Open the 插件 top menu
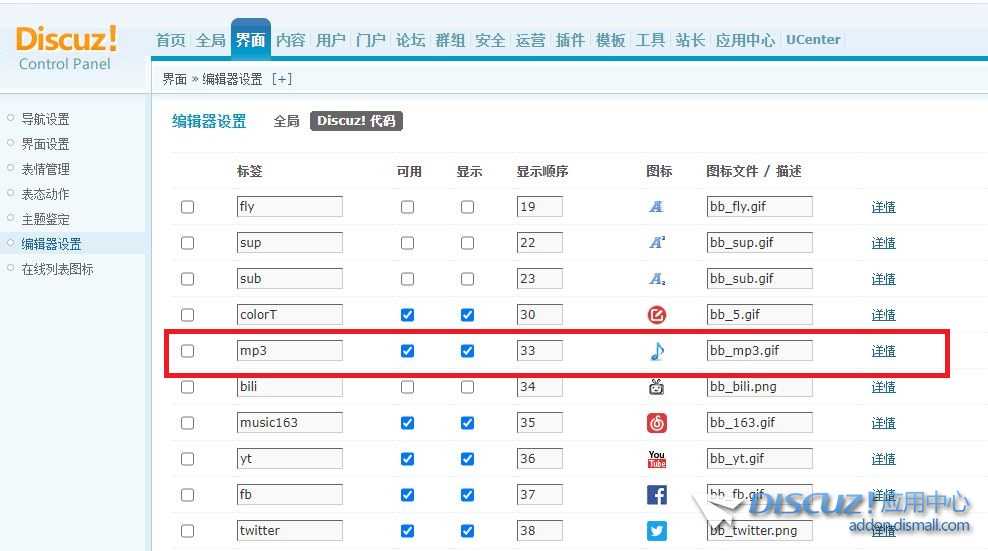The width and height of the screenshot is (988, 551). point(570,40)
